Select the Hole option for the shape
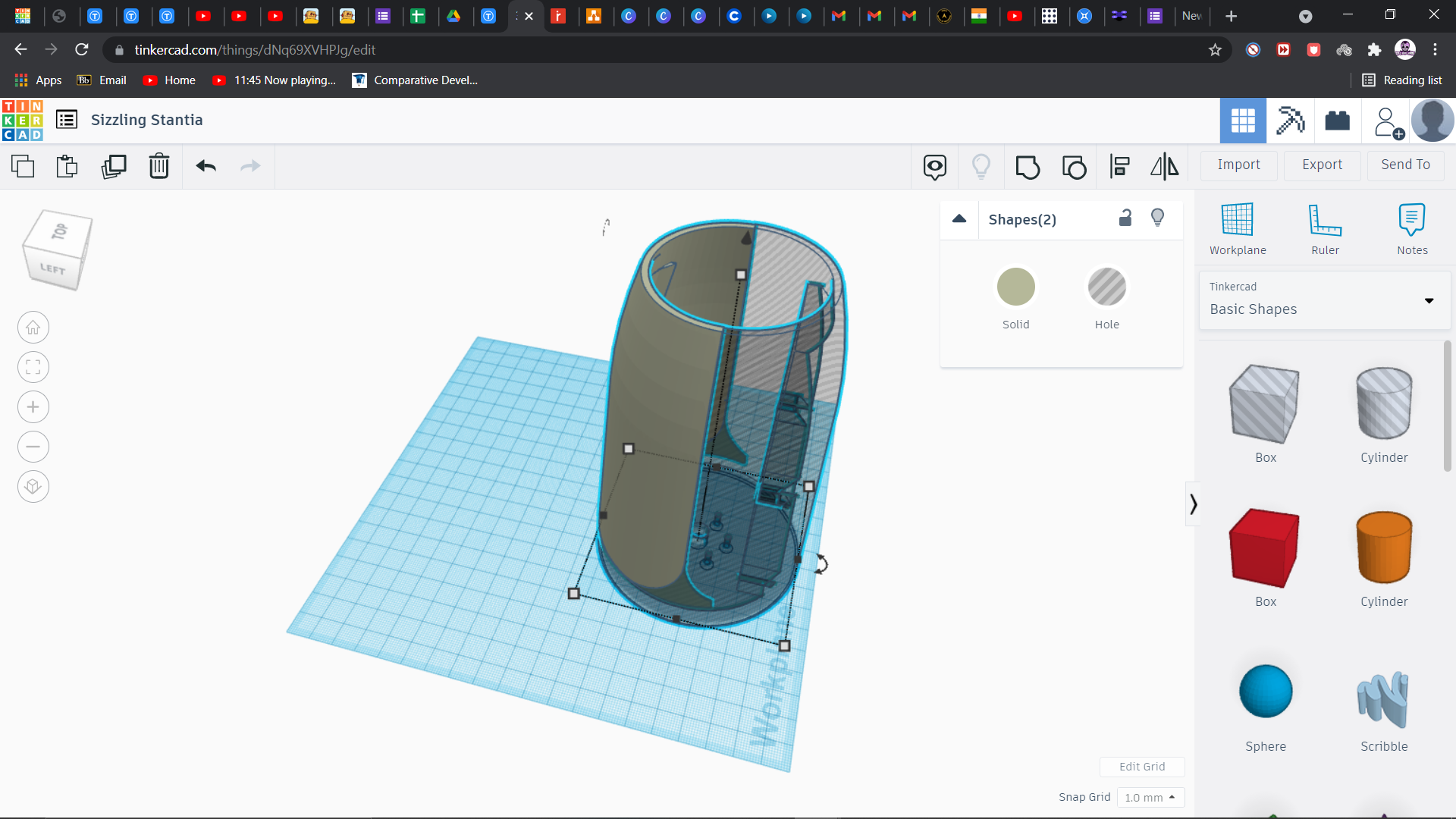Image resolution: width=1456 pixels, height=819 pixels. point(1106,287)
